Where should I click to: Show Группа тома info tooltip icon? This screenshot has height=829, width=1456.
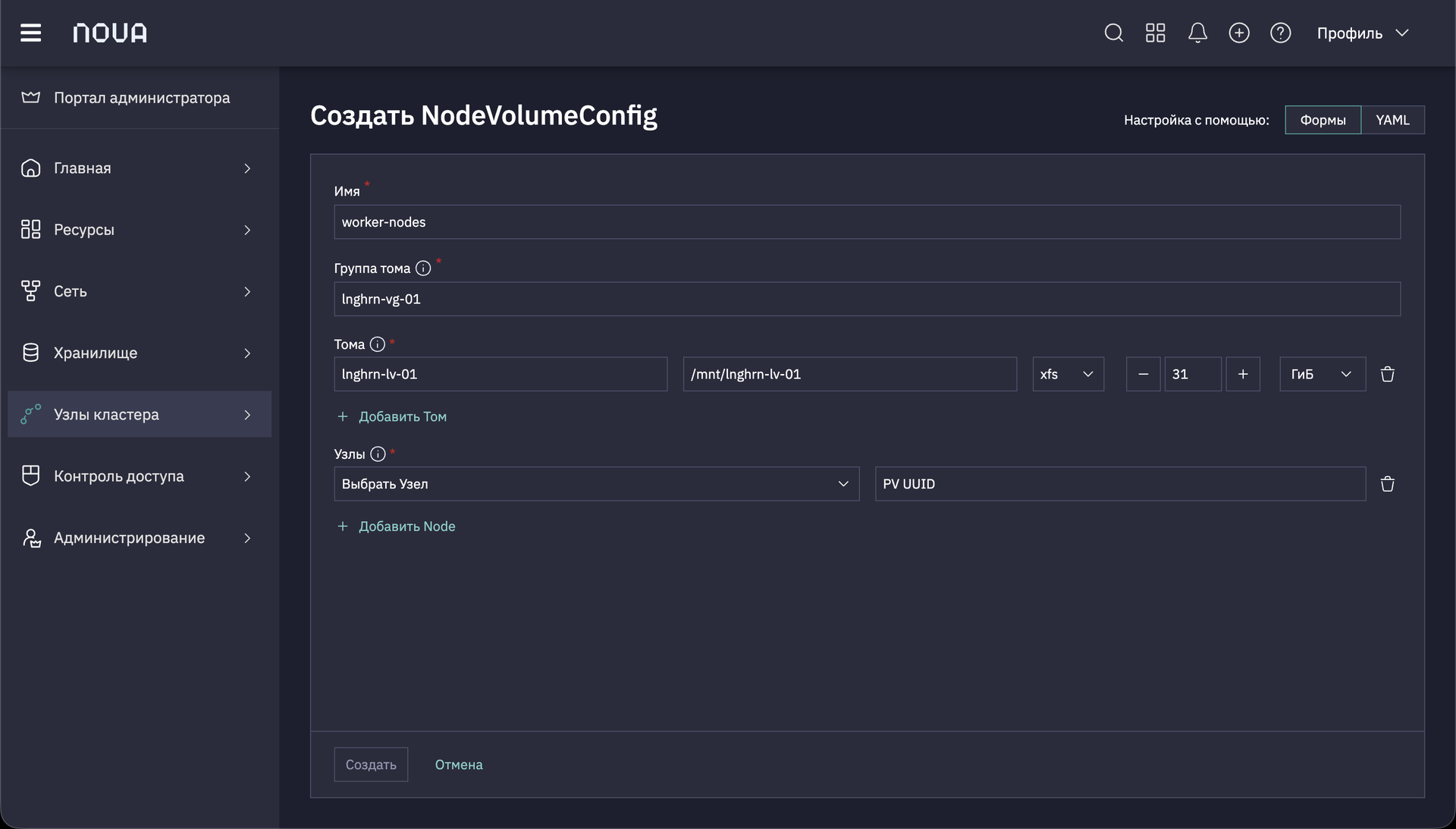pos(423,268)
